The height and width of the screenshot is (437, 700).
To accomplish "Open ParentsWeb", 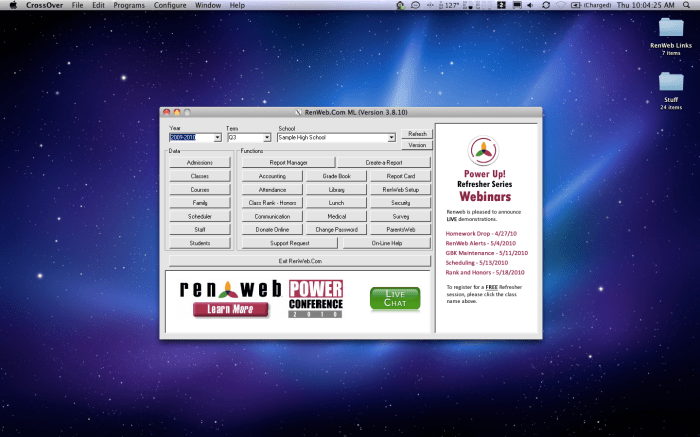I will pos(400,229).
